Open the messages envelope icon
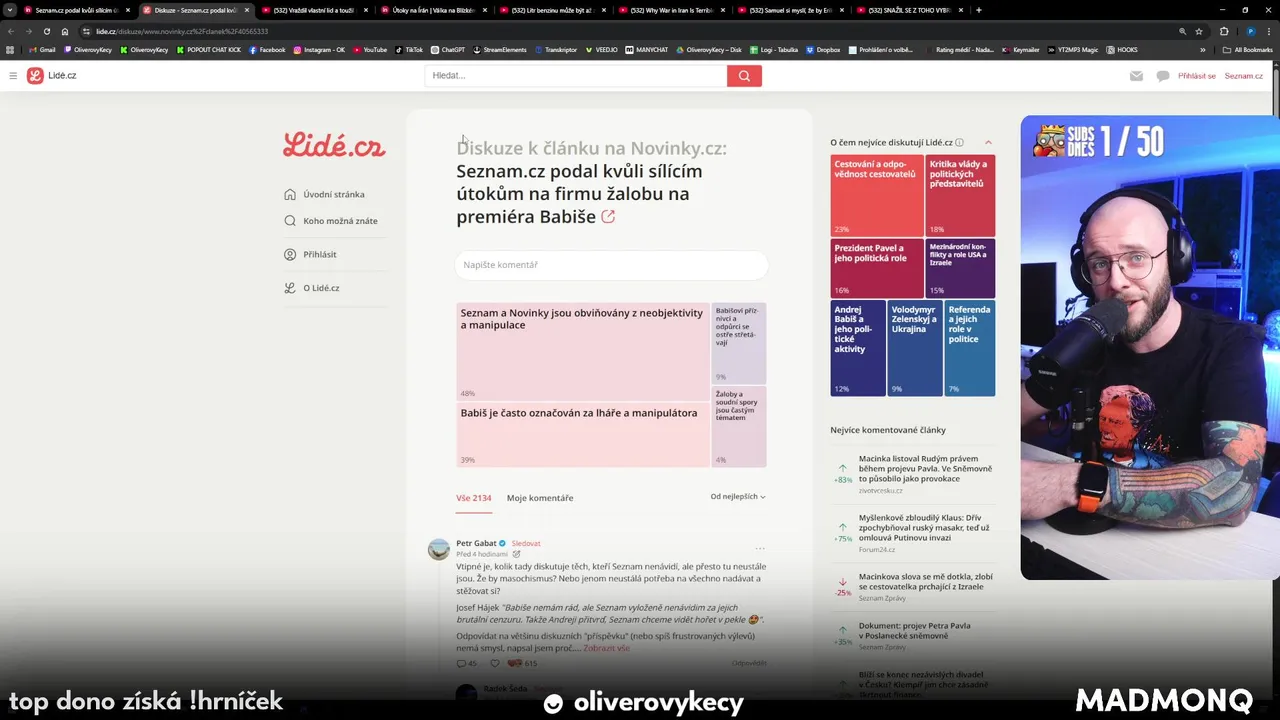Viewport: 1280px width, 720px height. (x=1136, y=76)
